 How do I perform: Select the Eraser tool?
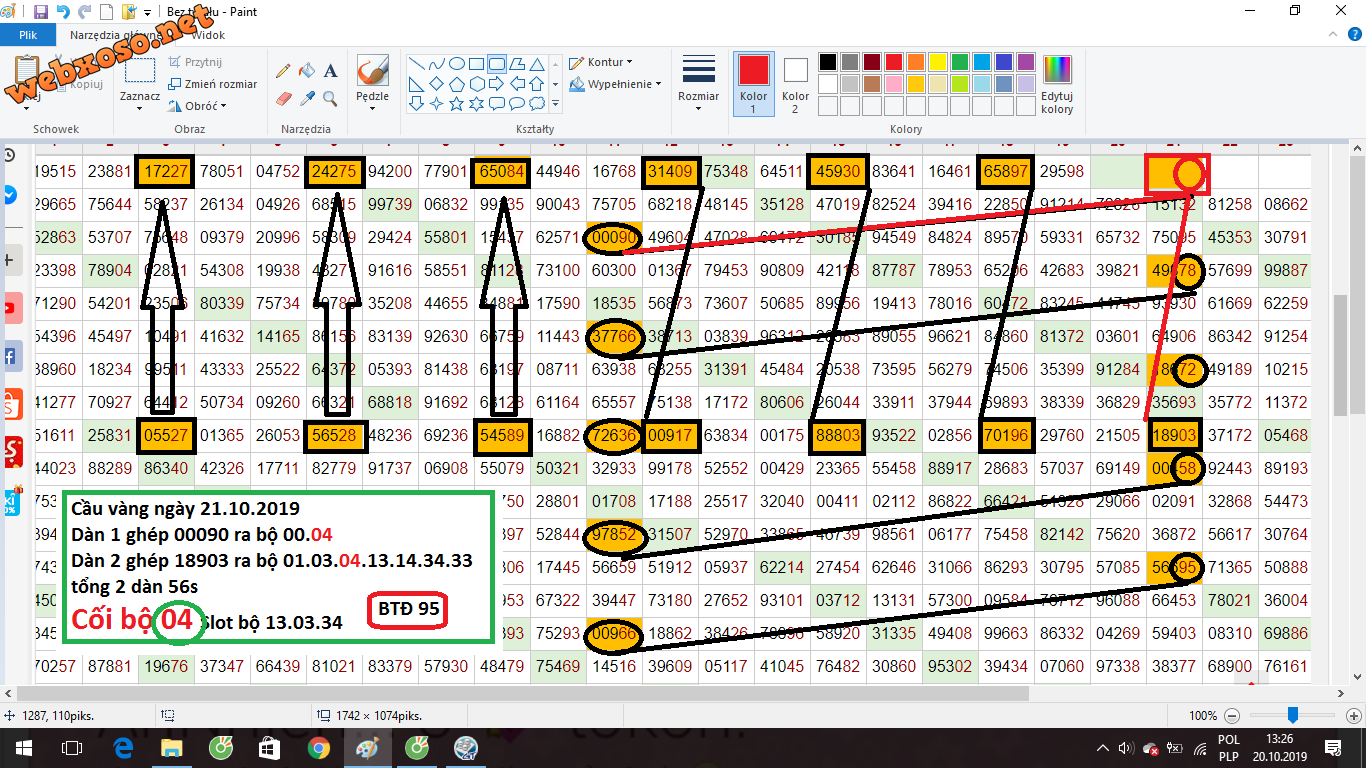[284, 99]
